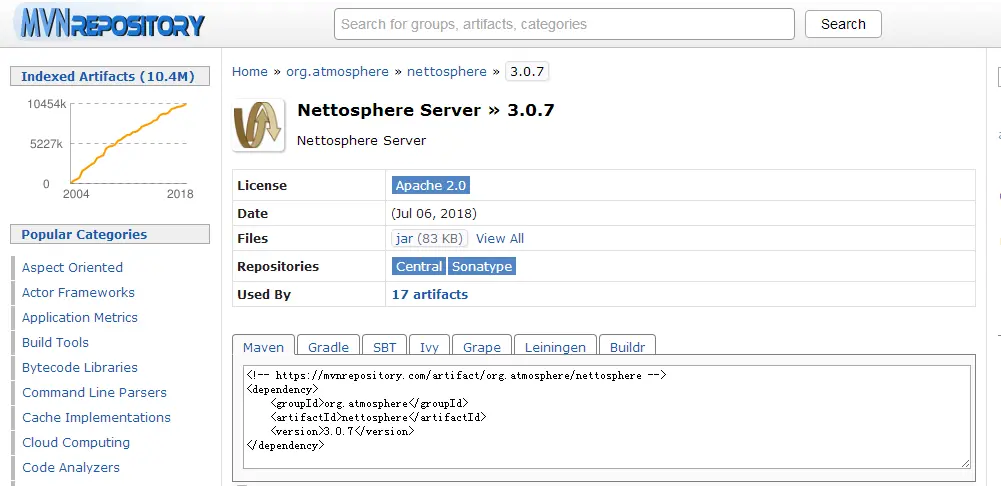Open the Application Metrics category
This screenshot has height=486, width=1001.
click(79, 317)
